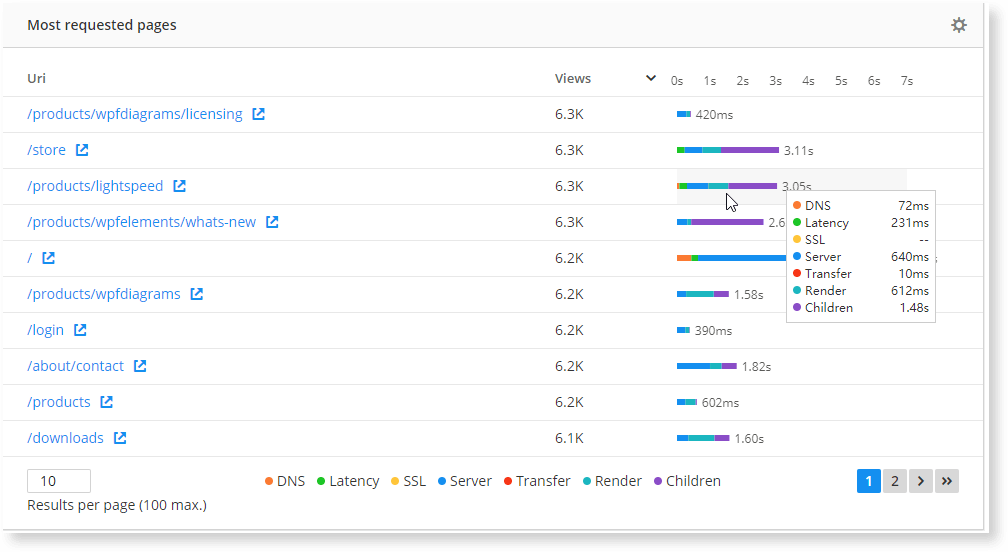
Task: Click the /store timing bar
Action: (727, 150)
